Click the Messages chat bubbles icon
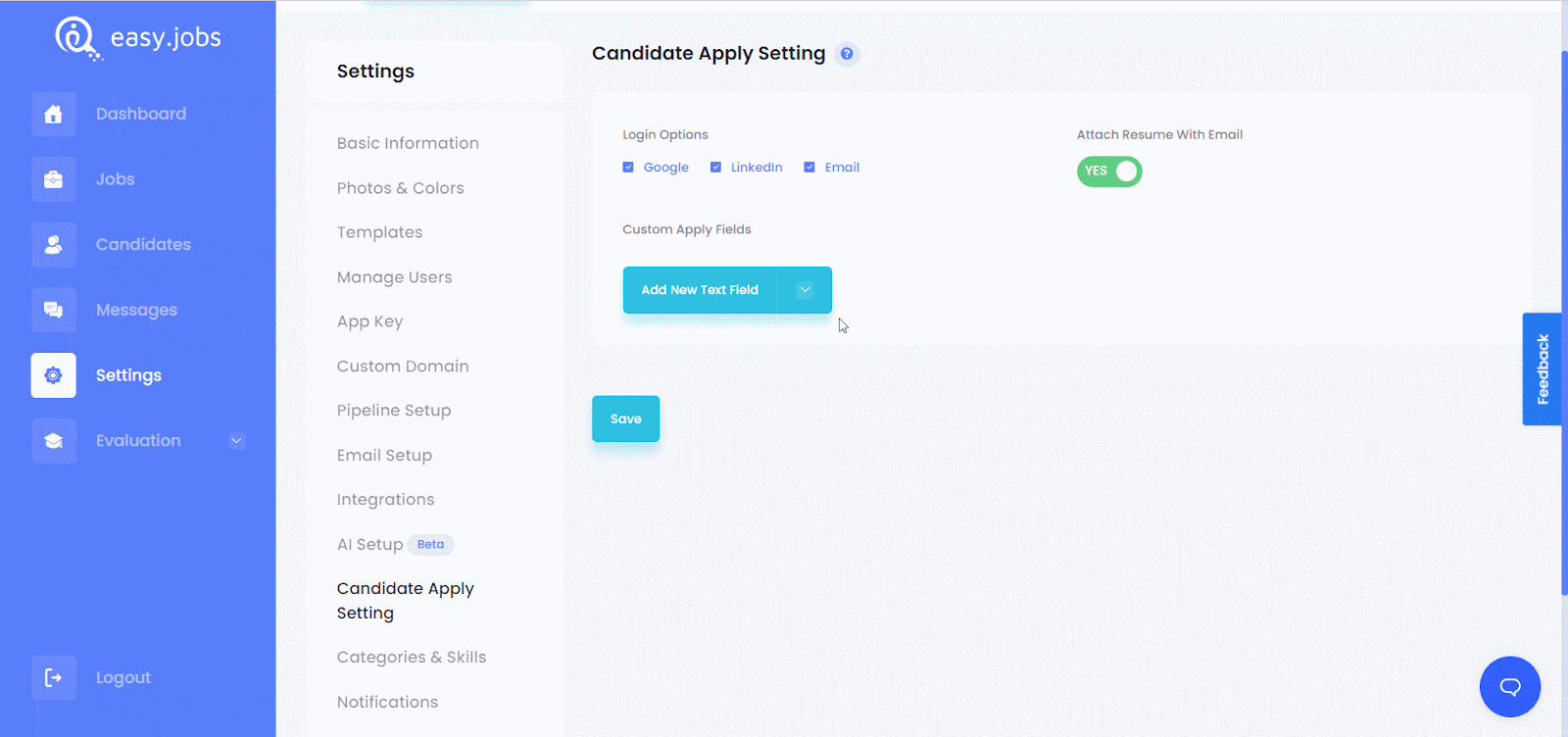Screen dimensions: 1568x737 [x=53, y=310]
